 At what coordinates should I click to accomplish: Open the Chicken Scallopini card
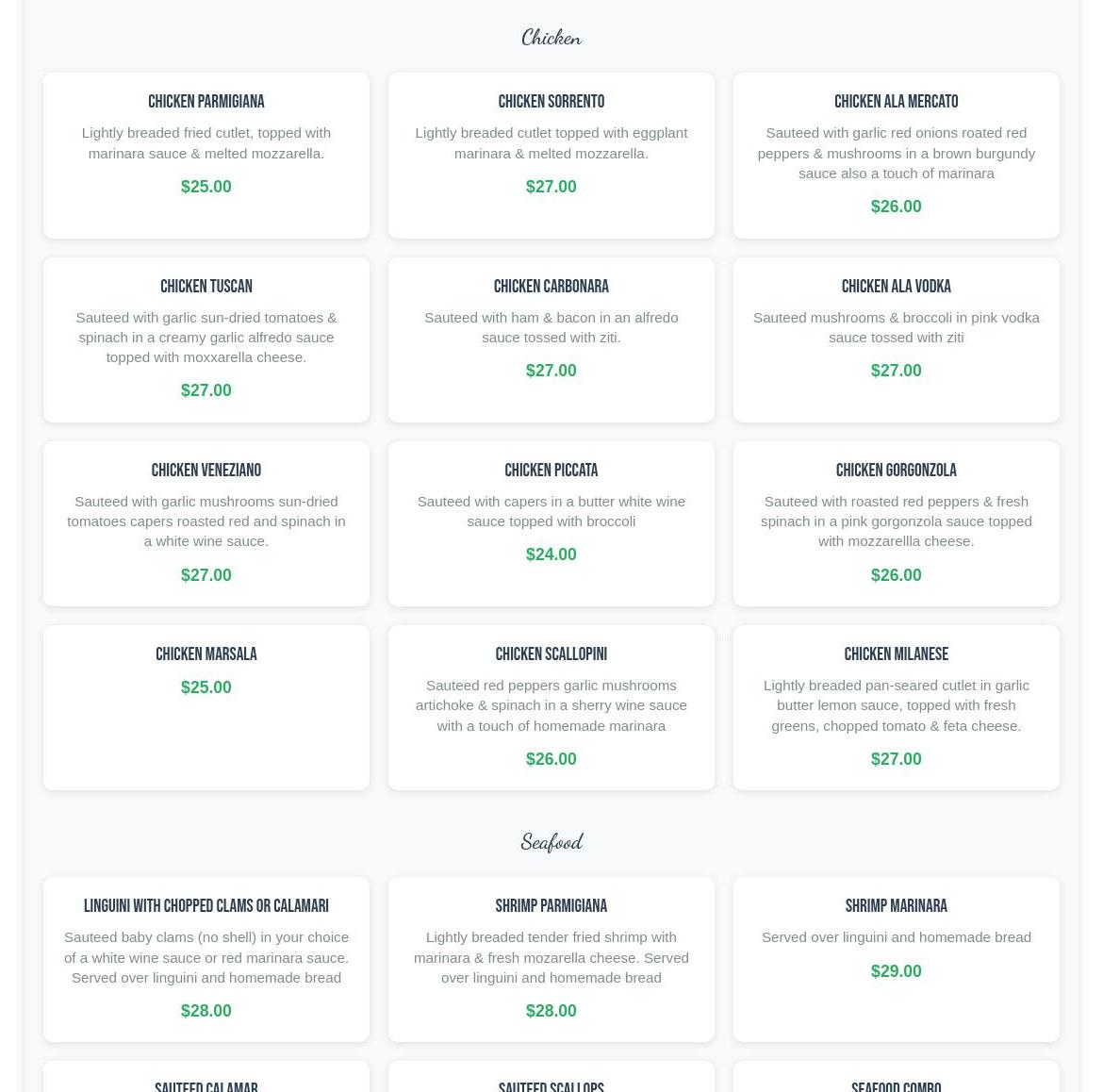click(x=551, y=708)
